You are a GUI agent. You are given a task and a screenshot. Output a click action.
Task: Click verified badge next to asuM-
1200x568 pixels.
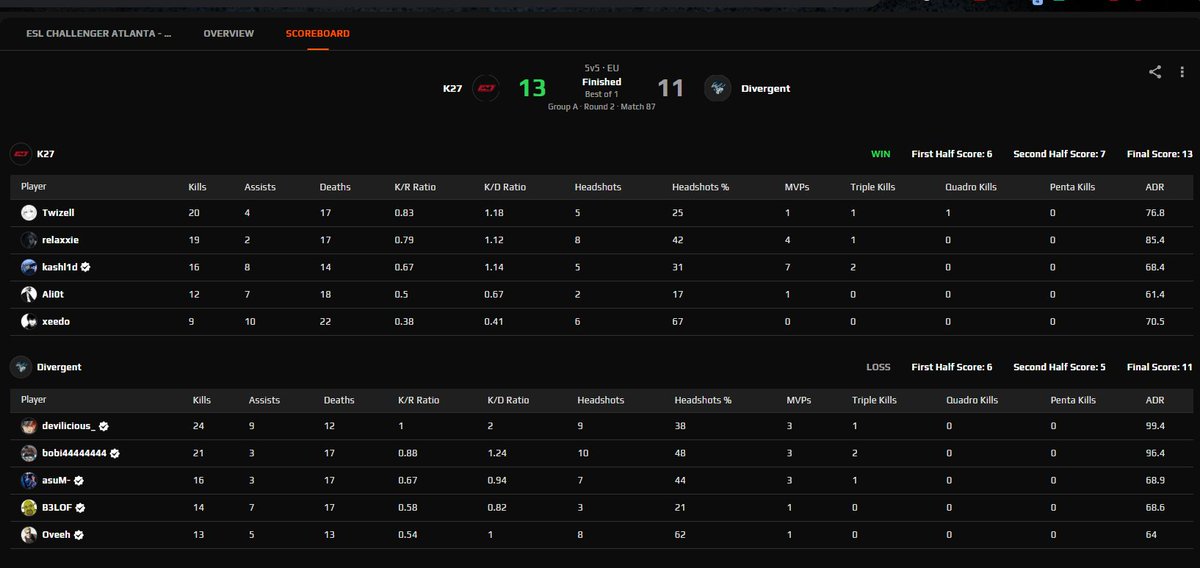click(x=79, y=480)
